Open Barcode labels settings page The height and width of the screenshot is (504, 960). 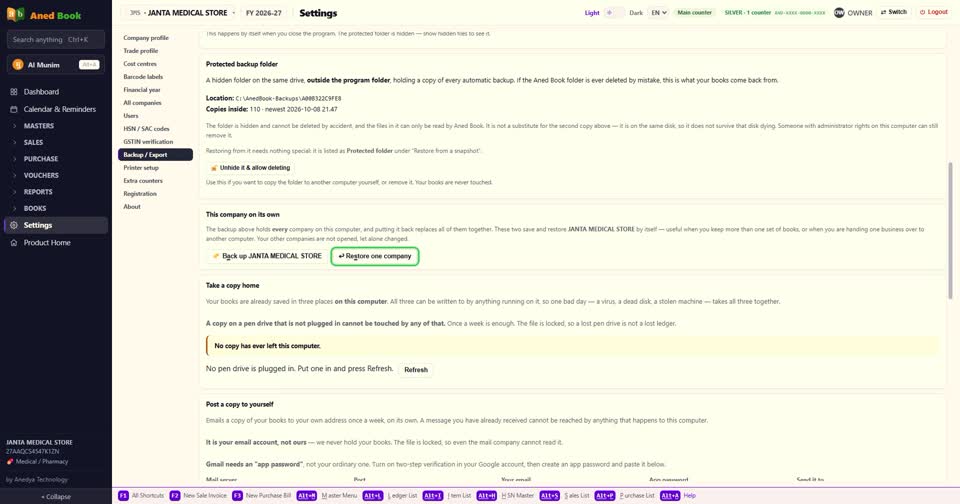155,77
